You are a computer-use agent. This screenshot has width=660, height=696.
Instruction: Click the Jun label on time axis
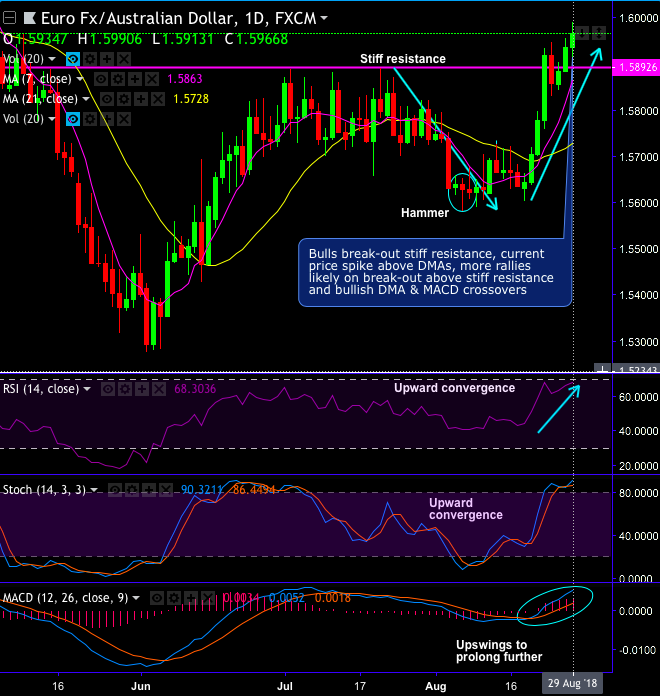pos(141,686)
